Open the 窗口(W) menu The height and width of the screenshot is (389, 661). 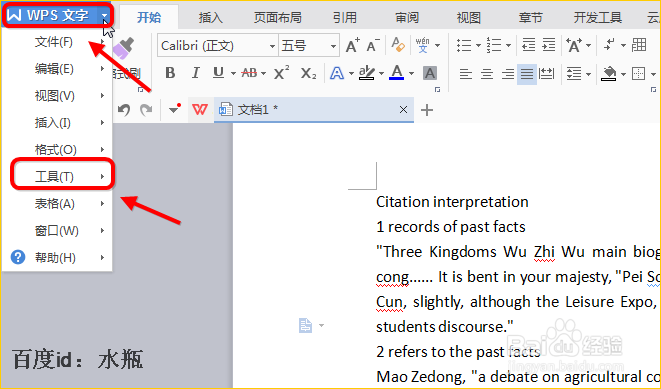(57, 231)
